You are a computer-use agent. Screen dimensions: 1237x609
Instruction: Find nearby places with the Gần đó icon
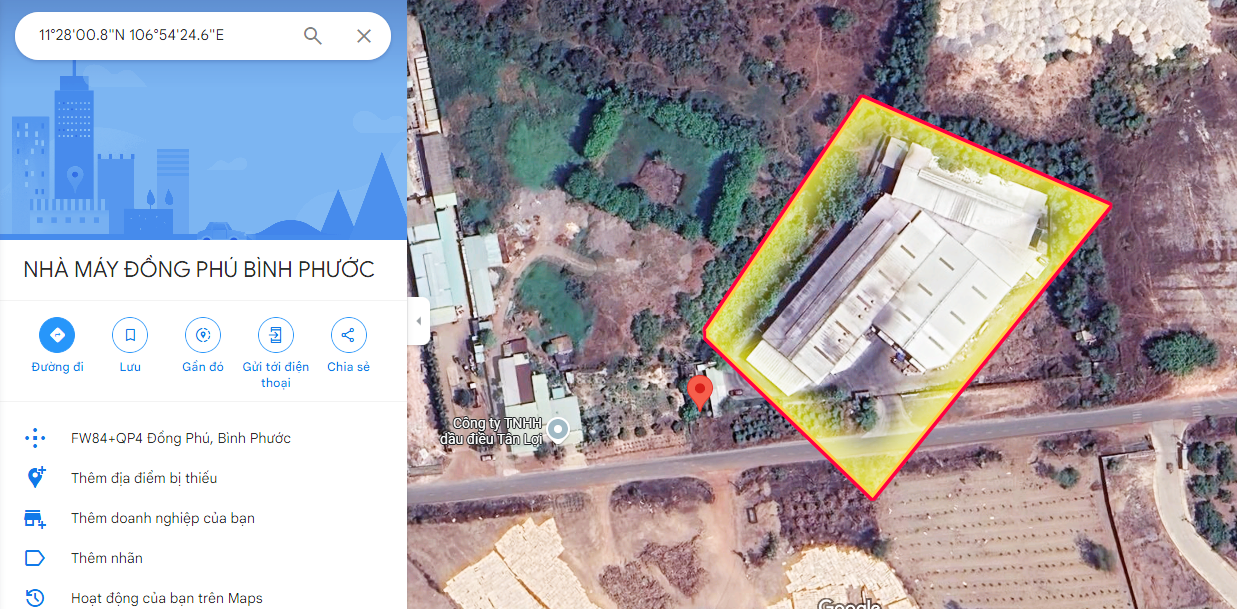point(203,335)
